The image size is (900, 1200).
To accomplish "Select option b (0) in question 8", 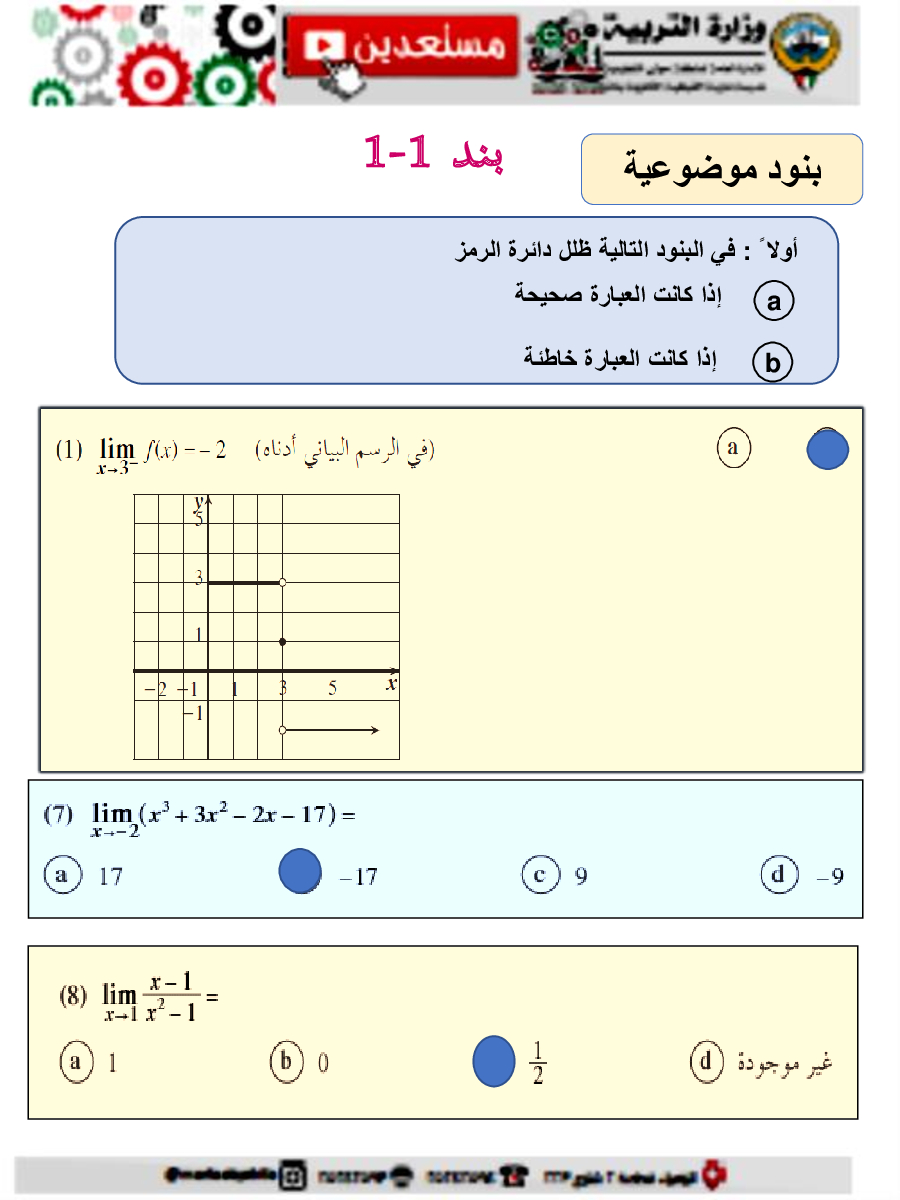I will tap(287, 1061).
